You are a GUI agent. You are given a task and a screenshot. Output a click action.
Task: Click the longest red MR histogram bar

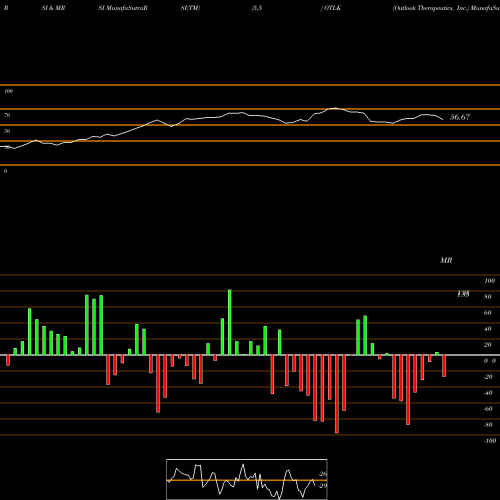pos(337,394)
